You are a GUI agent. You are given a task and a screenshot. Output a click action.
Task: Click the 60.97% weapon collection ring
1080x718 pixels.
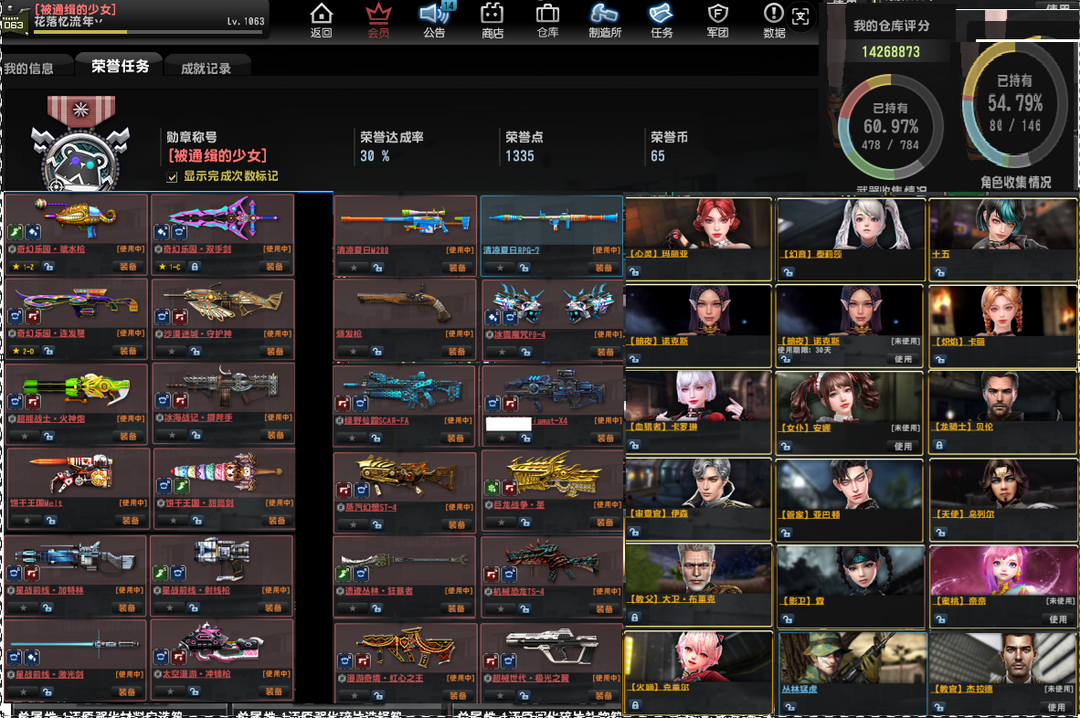coord(891,127)
